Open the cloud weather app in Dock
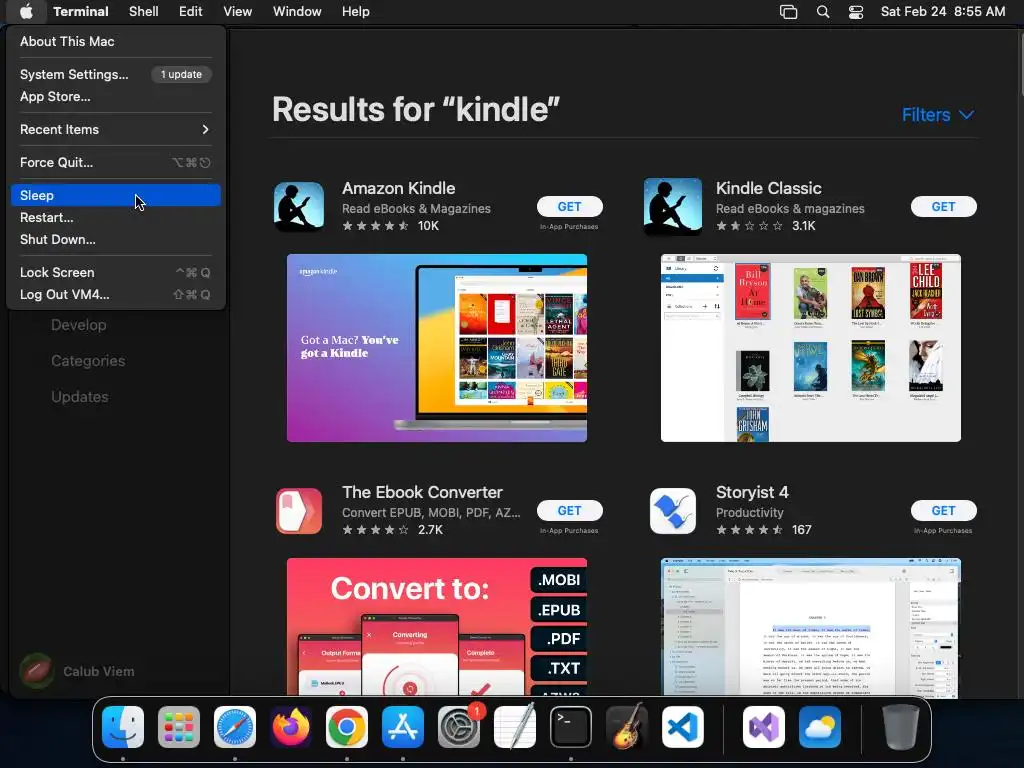This screenshot has height=768, width=1024. pos(820,727)
